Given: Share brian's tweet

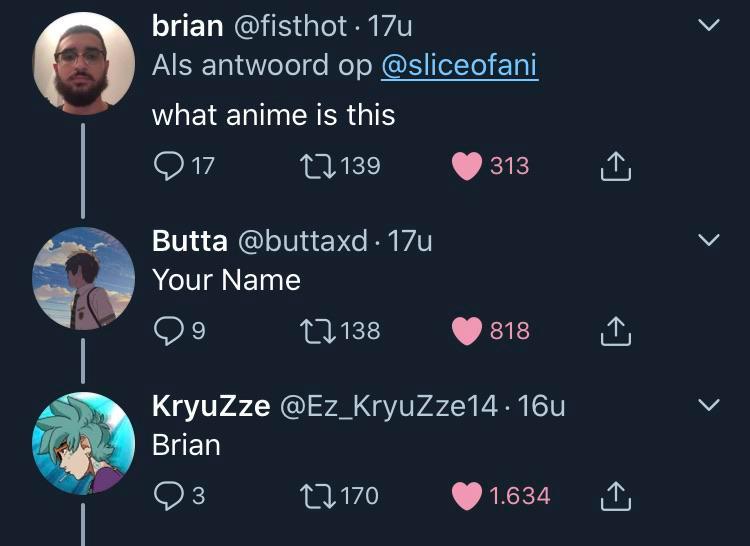Looking at the screenshot, I should click(615, 166).
